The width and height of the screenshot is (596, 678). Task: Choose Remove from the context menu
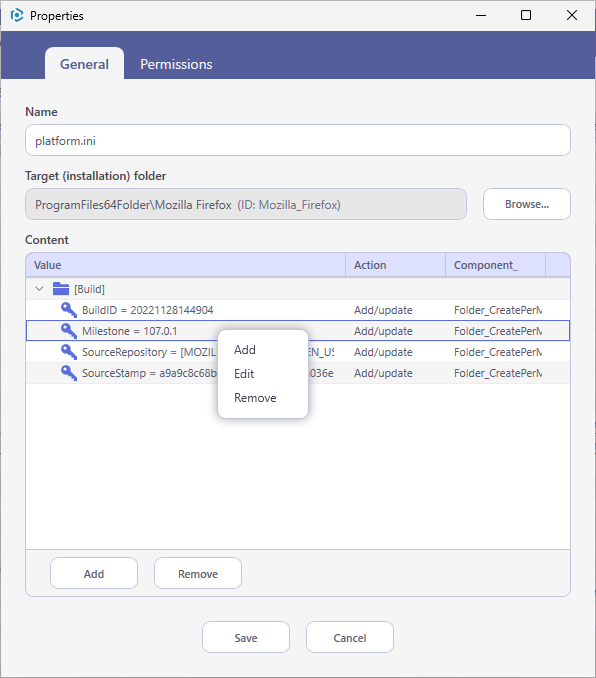point(255,398)
